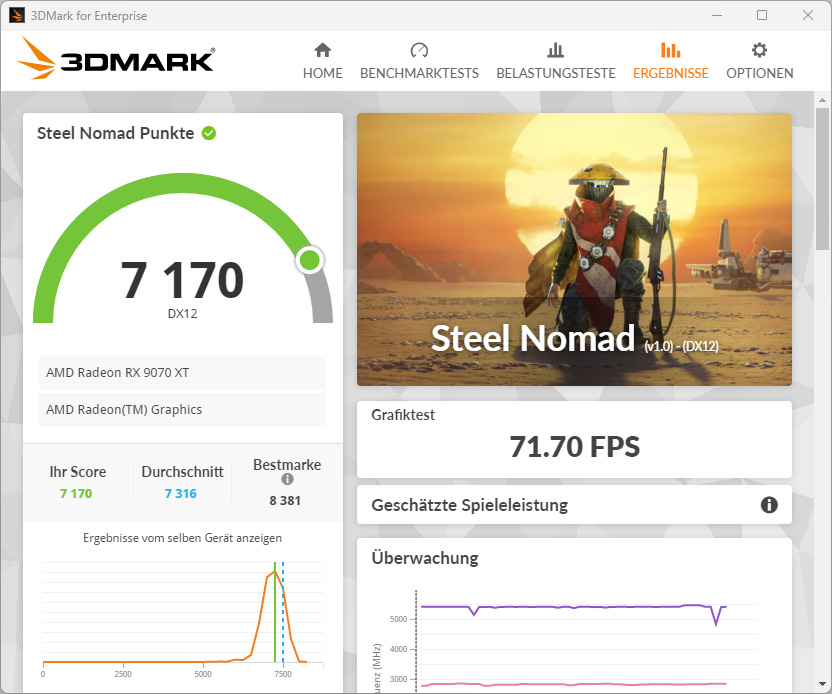Click the scrollbar down arrow
This screenshot has height=694, width=832.
[822, 684]
